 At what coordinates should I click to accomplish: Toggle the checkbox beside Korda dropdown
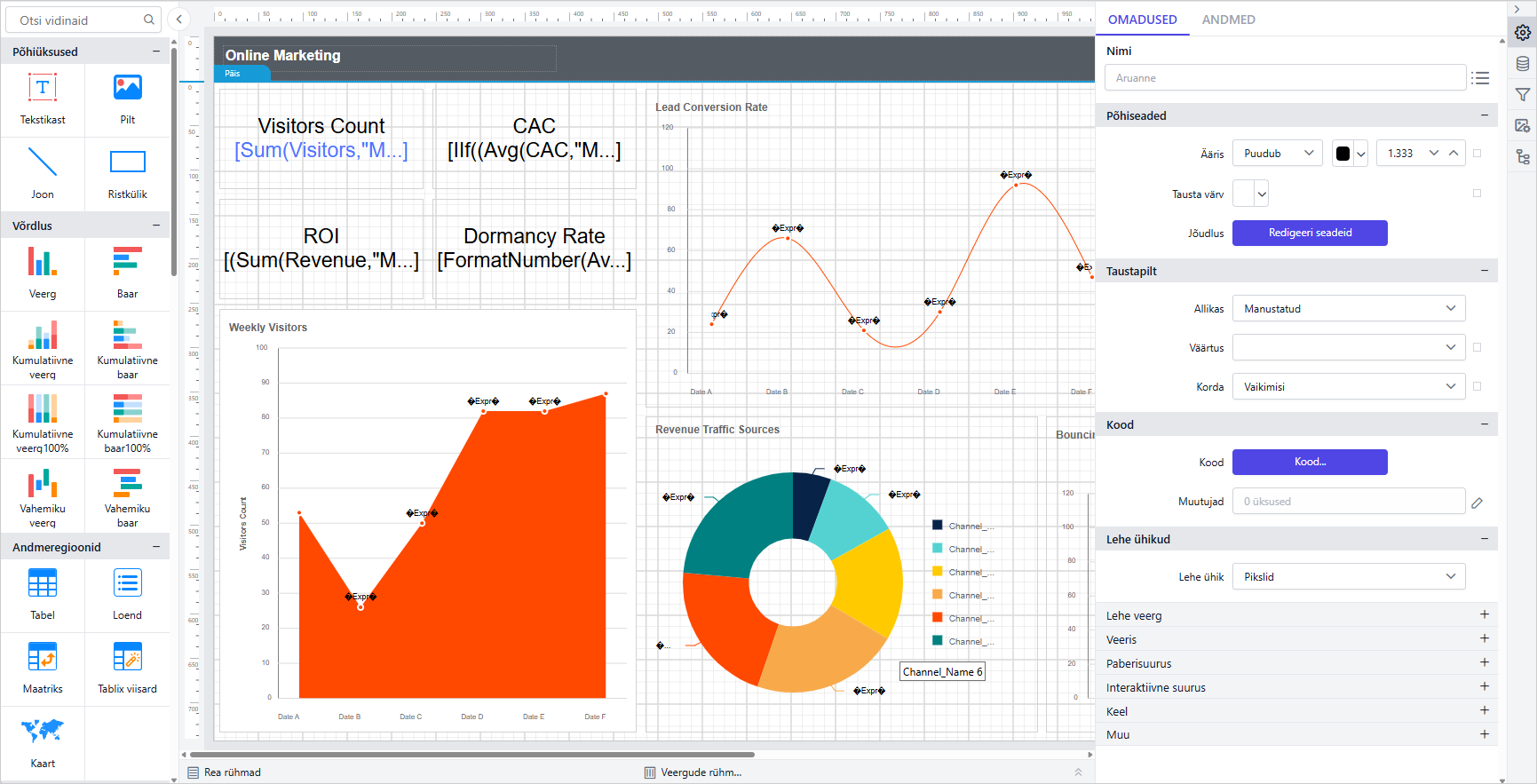(1478, 387)
